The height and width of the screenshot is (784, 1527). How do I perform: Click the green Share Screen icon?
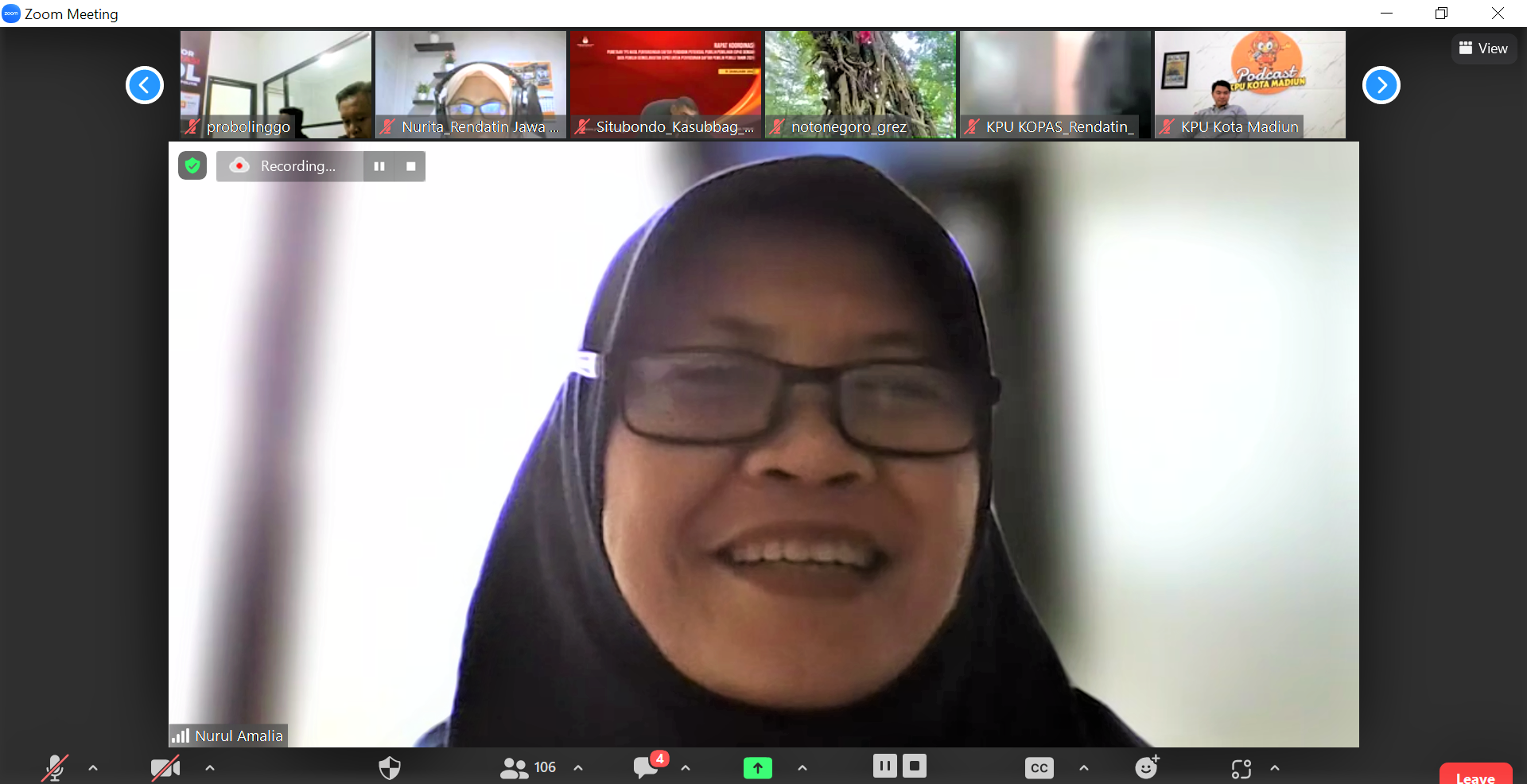click(x=757, y=767)
